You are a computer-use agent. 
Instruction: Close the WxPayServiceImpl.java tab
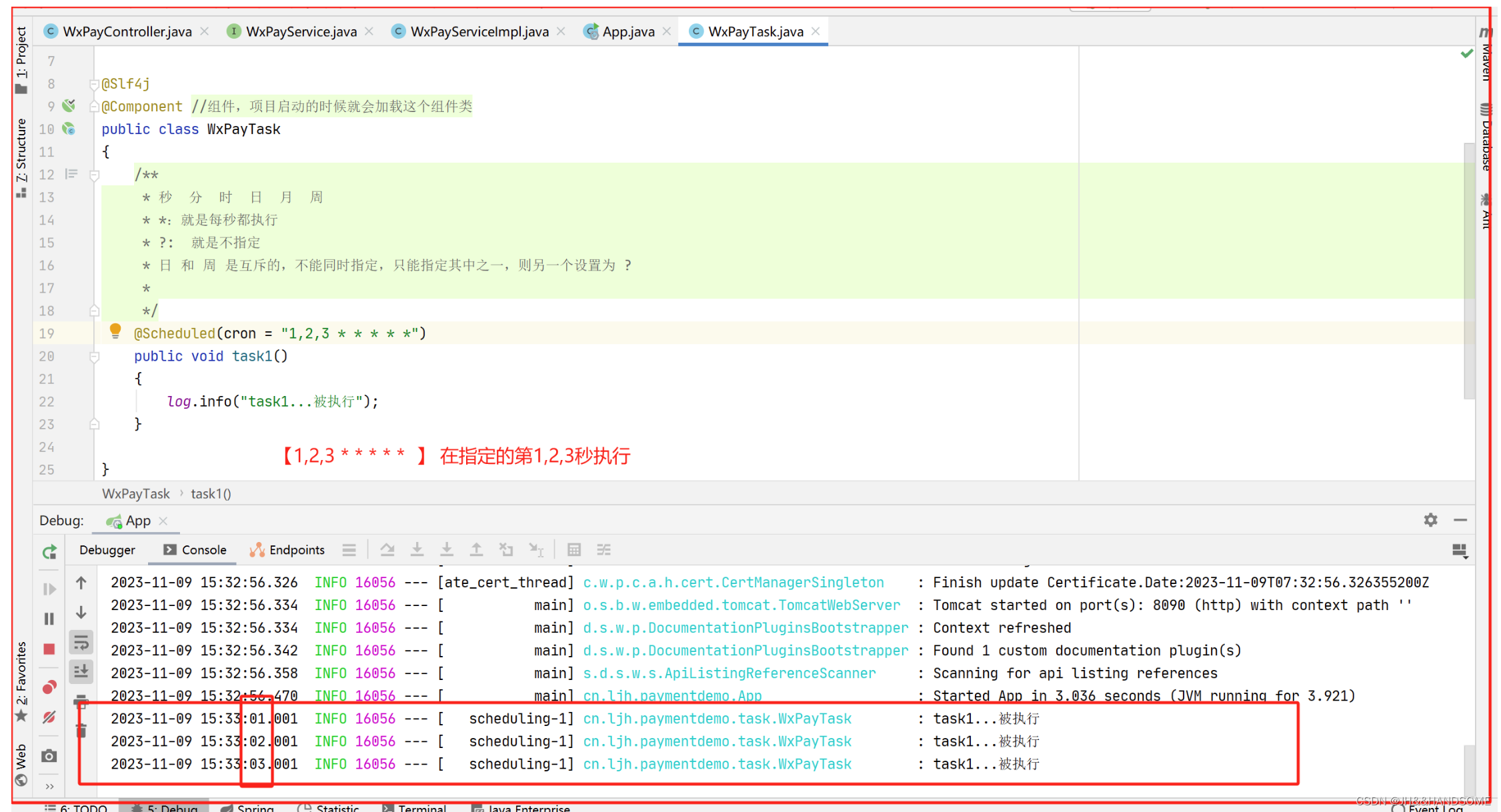point(561,31)
